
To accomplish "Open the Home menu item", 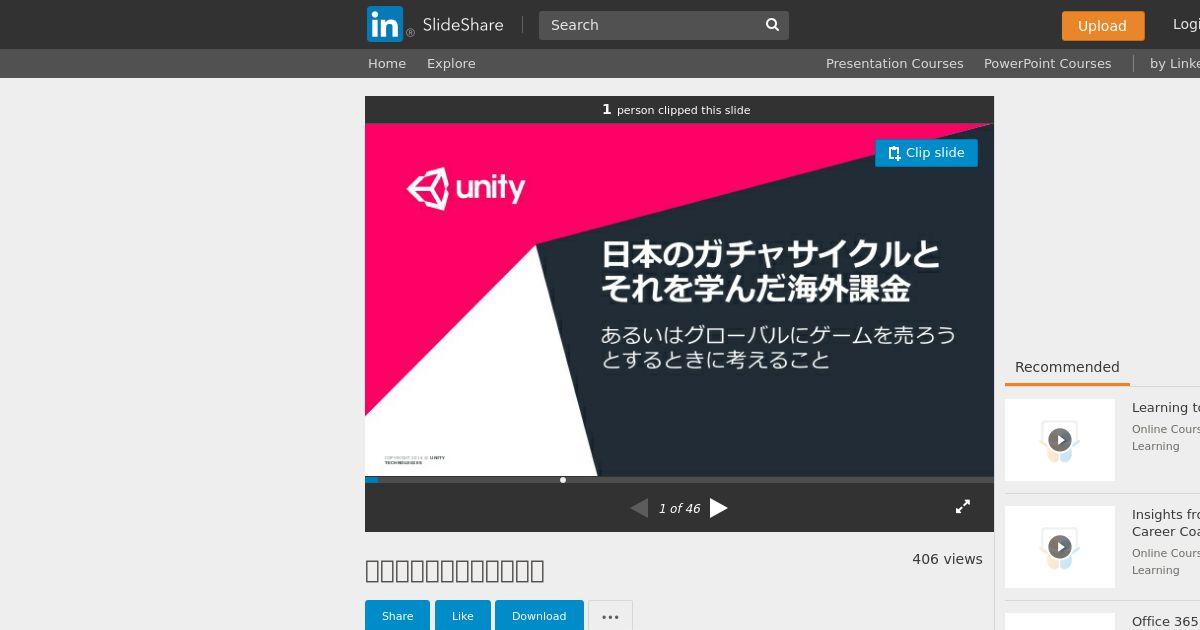I will 387,63.
